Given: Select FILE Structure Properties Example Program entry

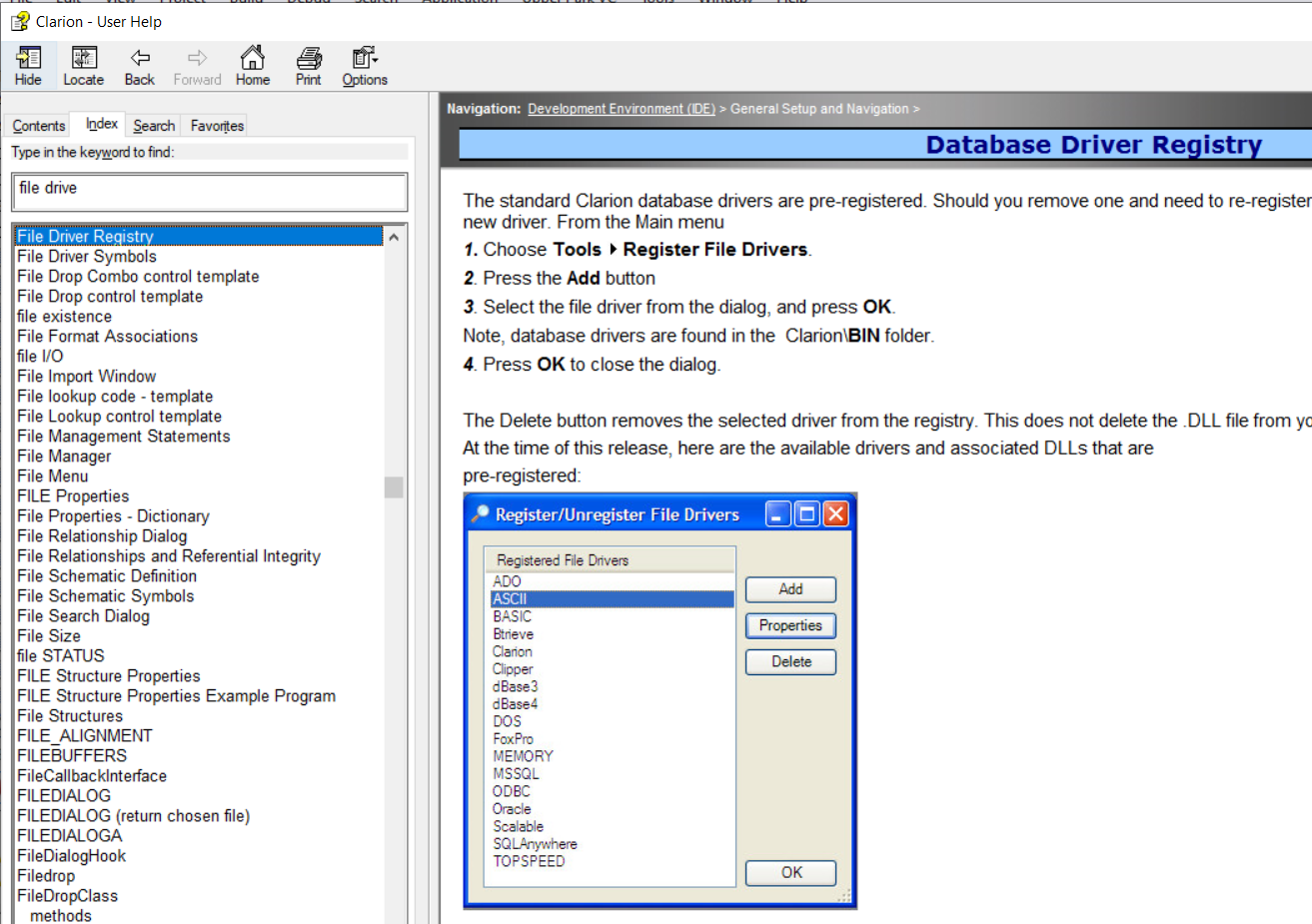Looking at the screenshot, I should click(x=176, y=696).
